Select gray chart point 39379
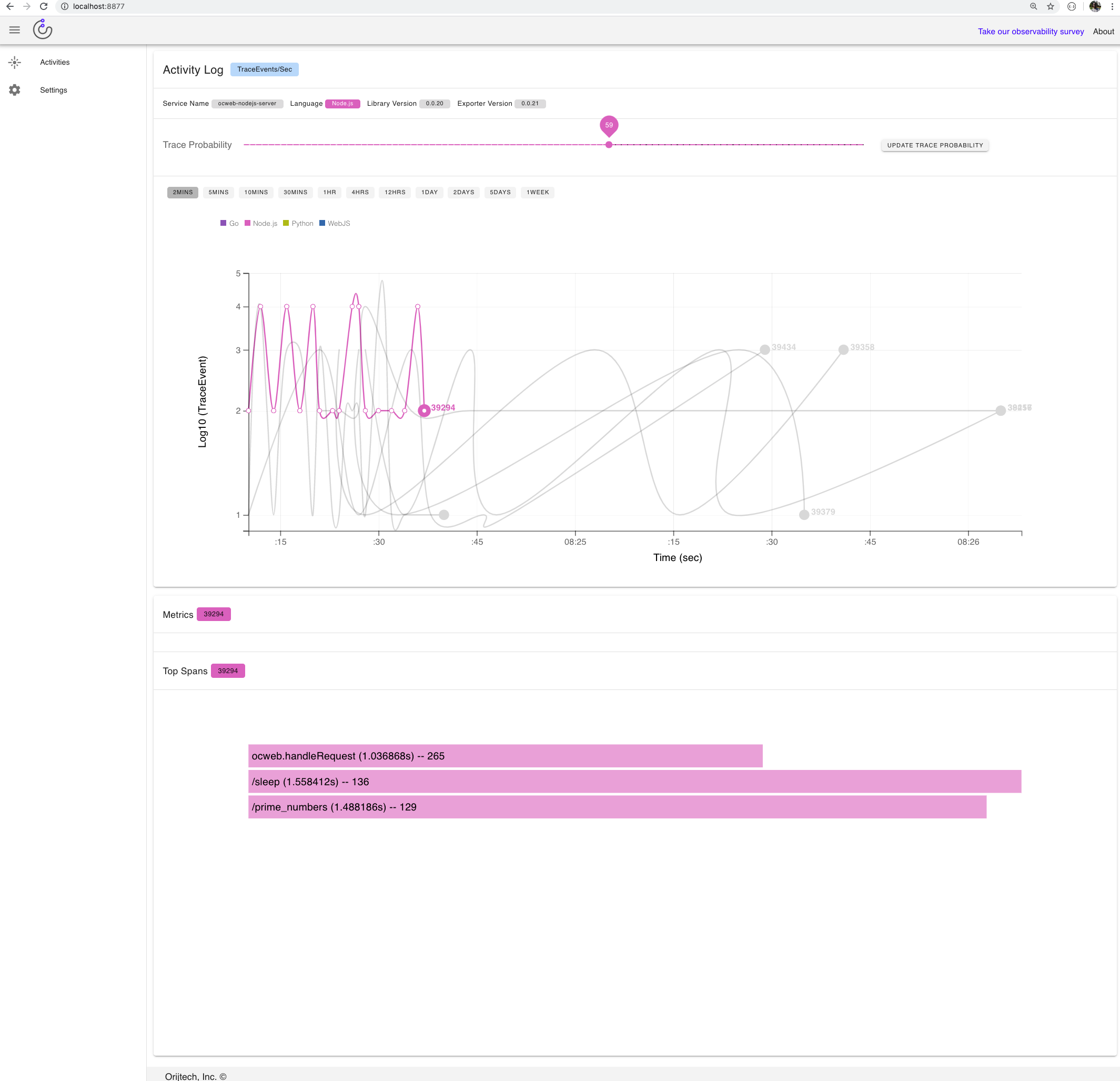The width and height of the screenshot is (1120, 1081). pos(804,515)
